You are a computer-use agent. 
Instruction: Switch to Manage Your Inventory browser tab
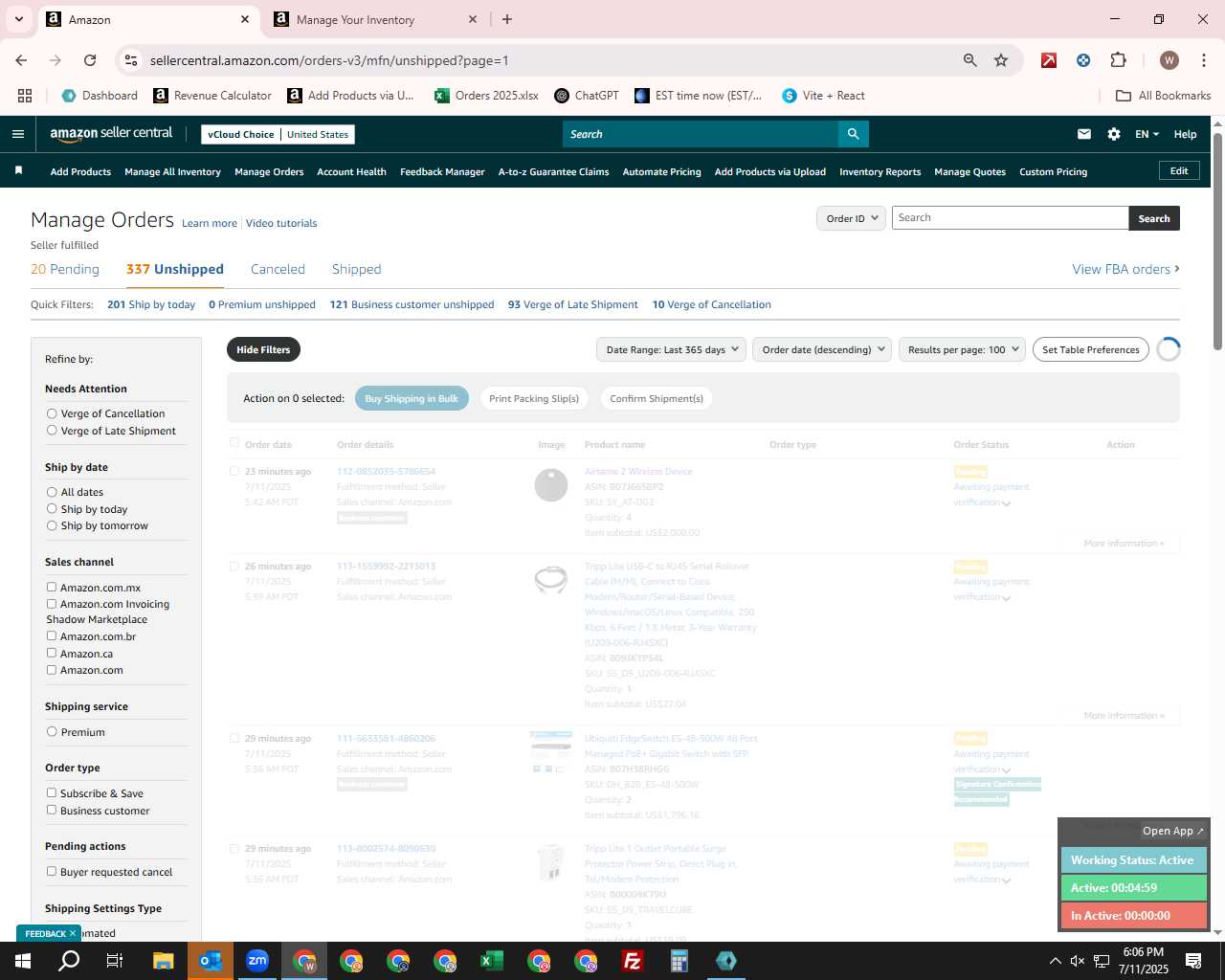(375, 19)
